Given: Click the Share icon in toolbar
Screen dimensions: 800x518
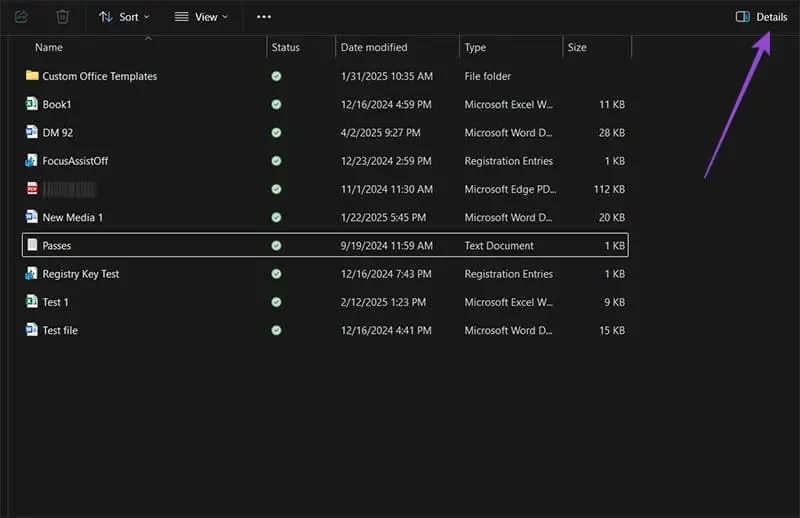Looking at the screenshot, I should pos(21,17).
